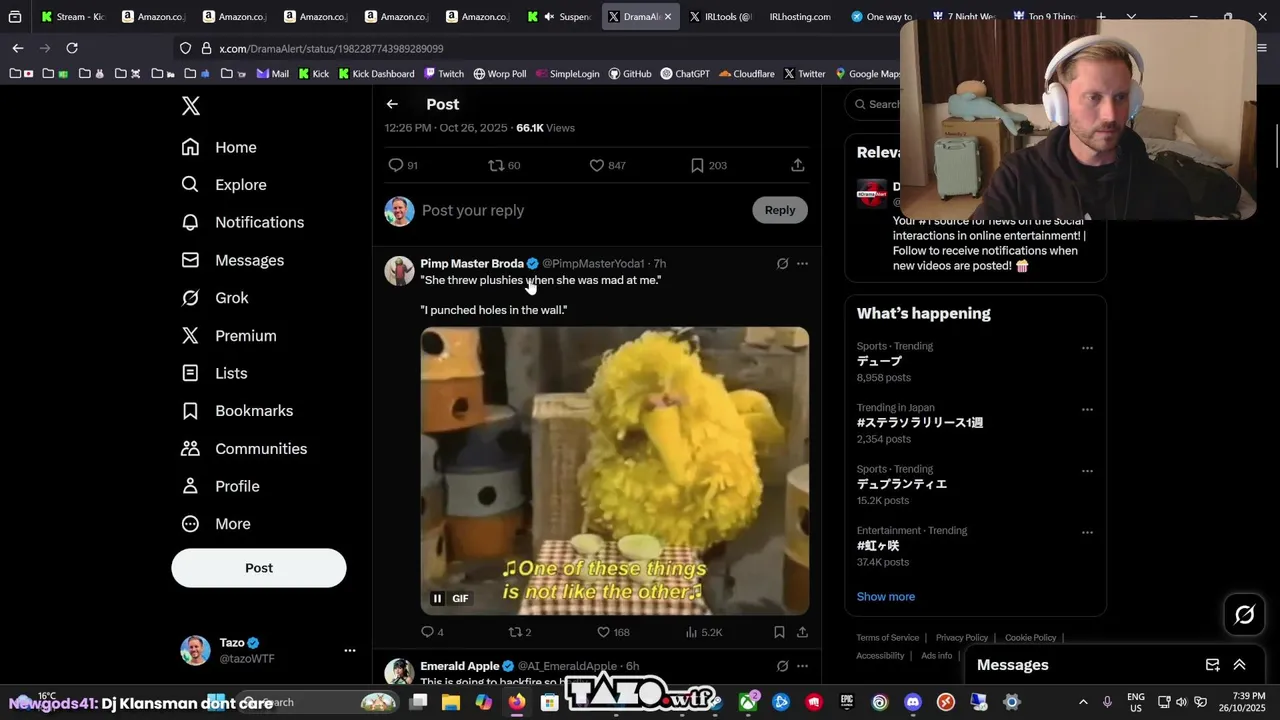The image size is (1280, 720).
Task: Click Grok icon on Pimp Master Broda reply
Action: [x=782, y=264]
